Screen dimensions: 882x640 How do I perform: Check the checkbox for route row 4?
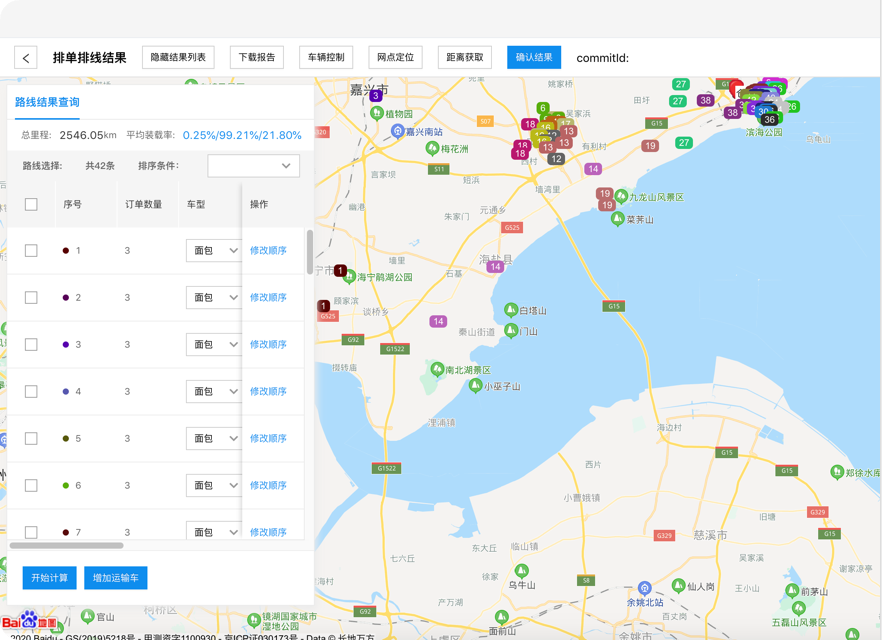[31, 392]
